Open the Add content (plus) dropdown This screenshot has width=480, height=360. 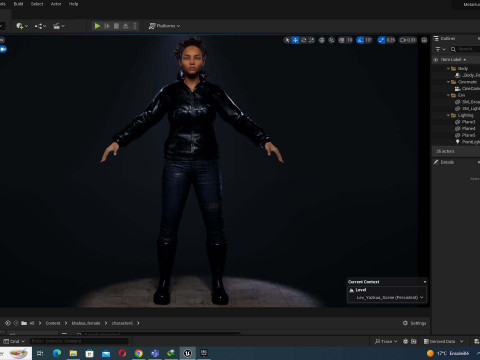(x=22, y=26)
